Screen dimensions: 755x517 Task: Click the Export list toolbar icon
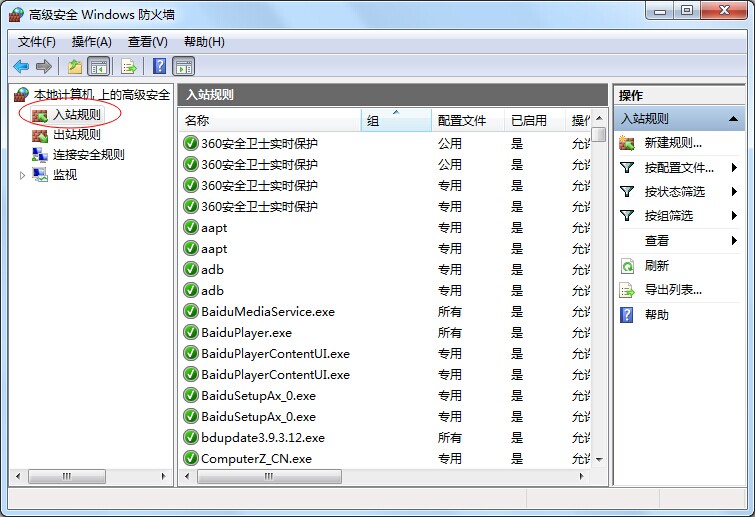click(129, 66)
